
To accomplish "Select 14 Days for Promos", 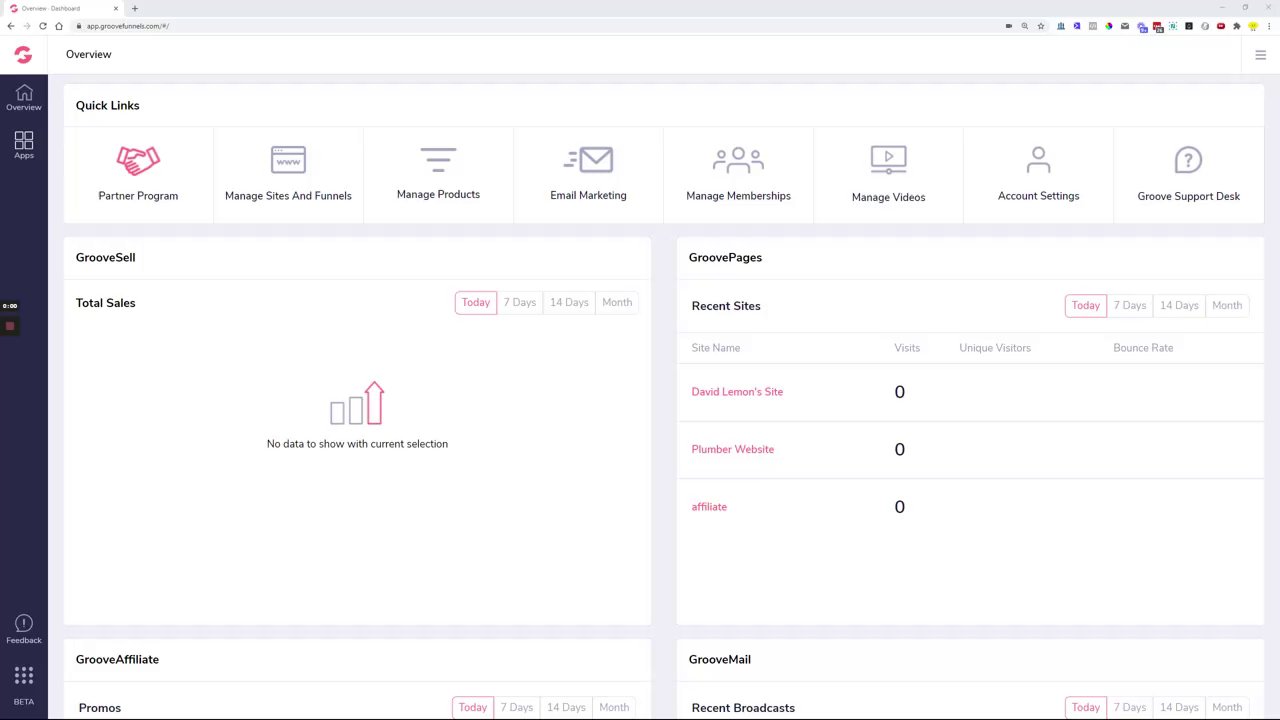I will [x=566, y=707].
